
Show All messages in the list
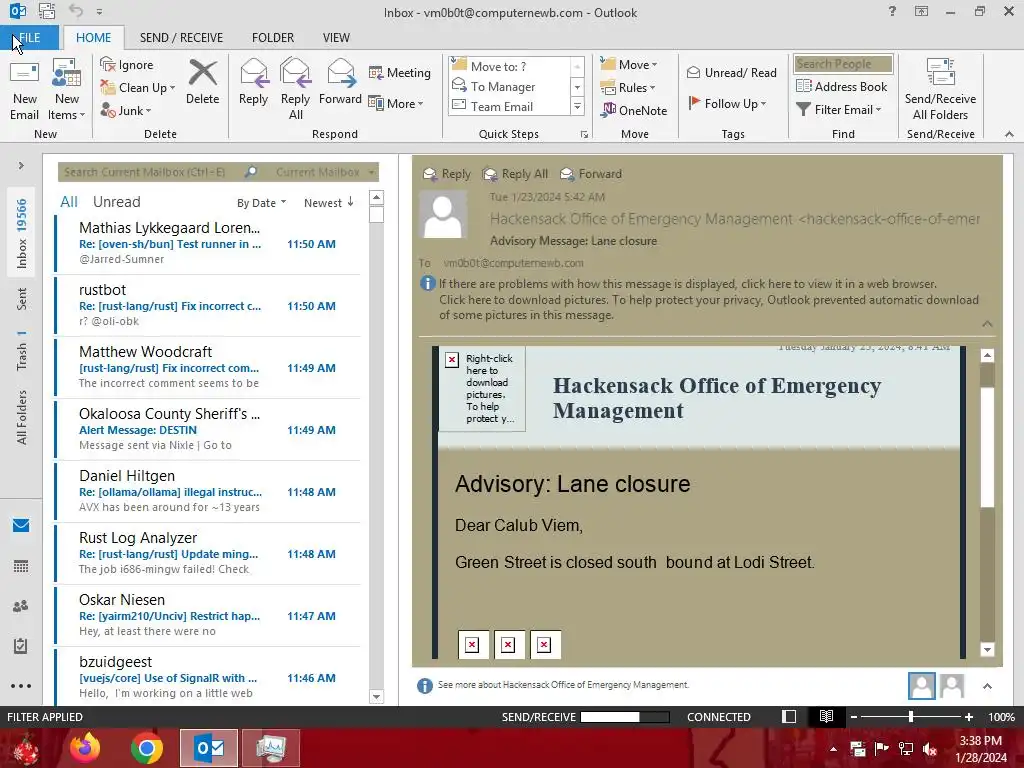(69, 202)
